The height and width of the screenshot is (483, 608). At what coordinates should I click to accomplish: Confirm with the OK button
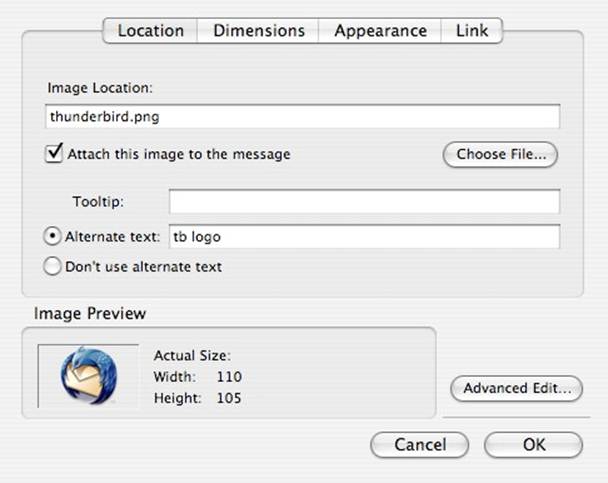[x=534, y=445]
